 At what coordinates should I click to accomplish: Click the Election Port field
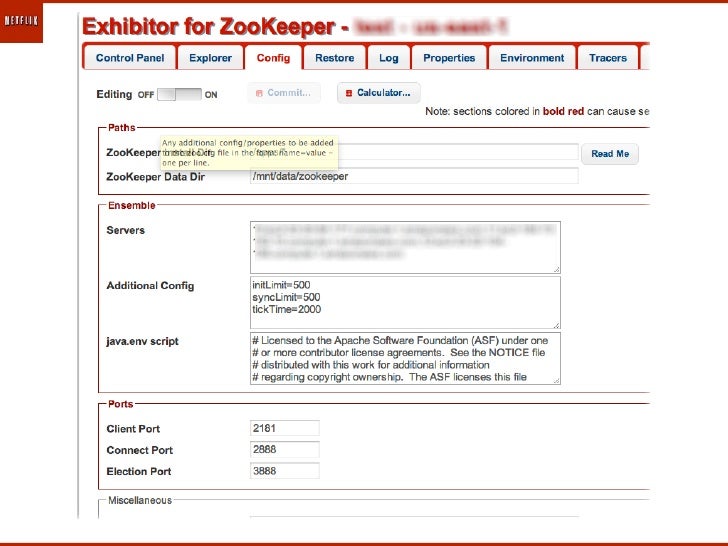[285, 471]
